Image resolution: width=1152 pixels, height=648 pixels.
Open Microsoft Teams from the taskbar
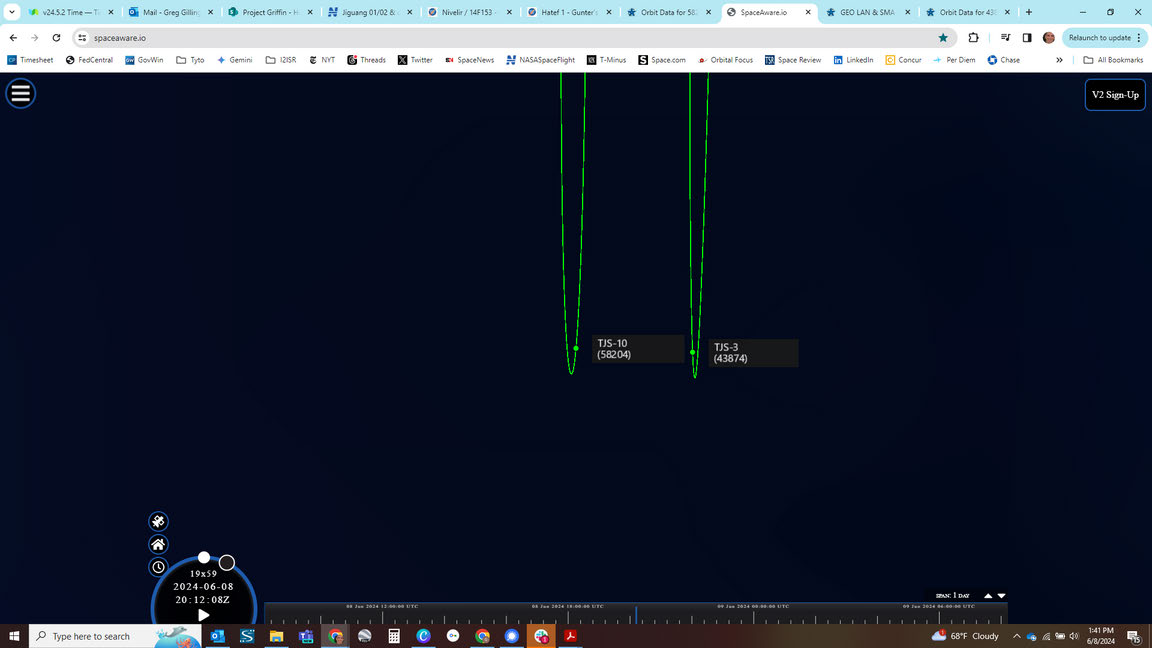coord(306,636)
